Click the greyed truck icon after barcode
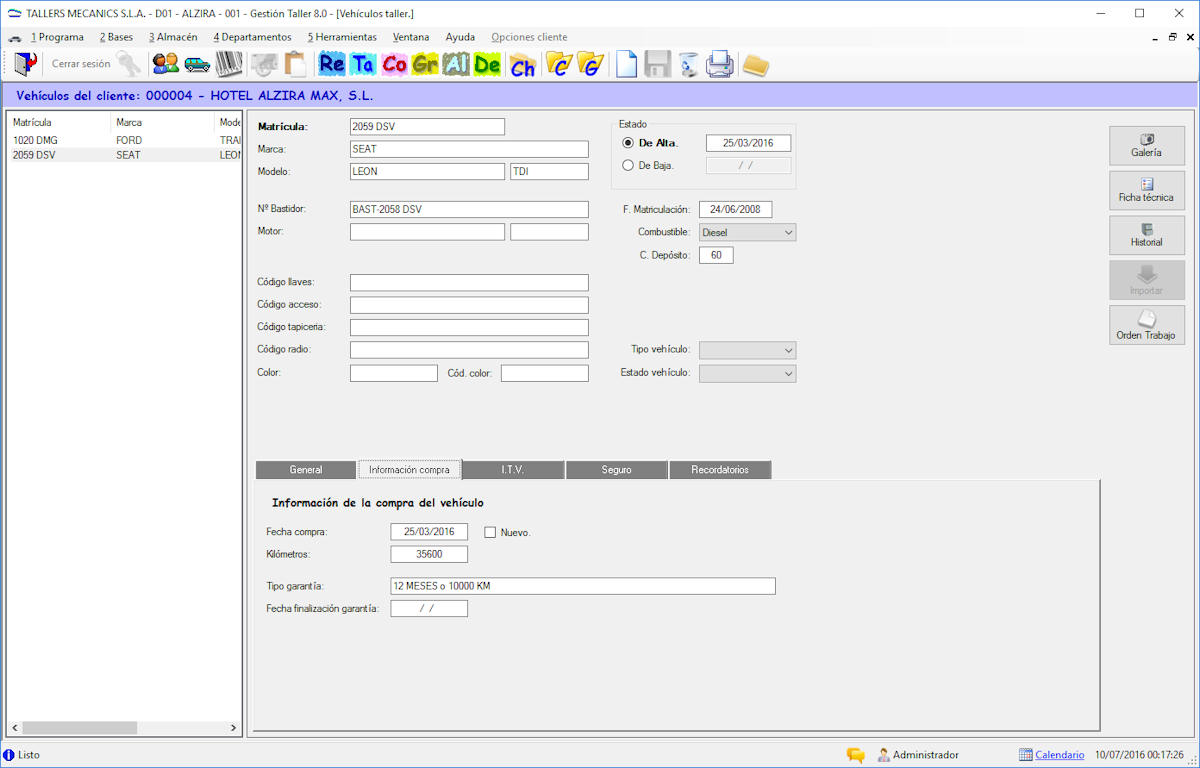This screenshot has width=1200, height=768. 264,64
